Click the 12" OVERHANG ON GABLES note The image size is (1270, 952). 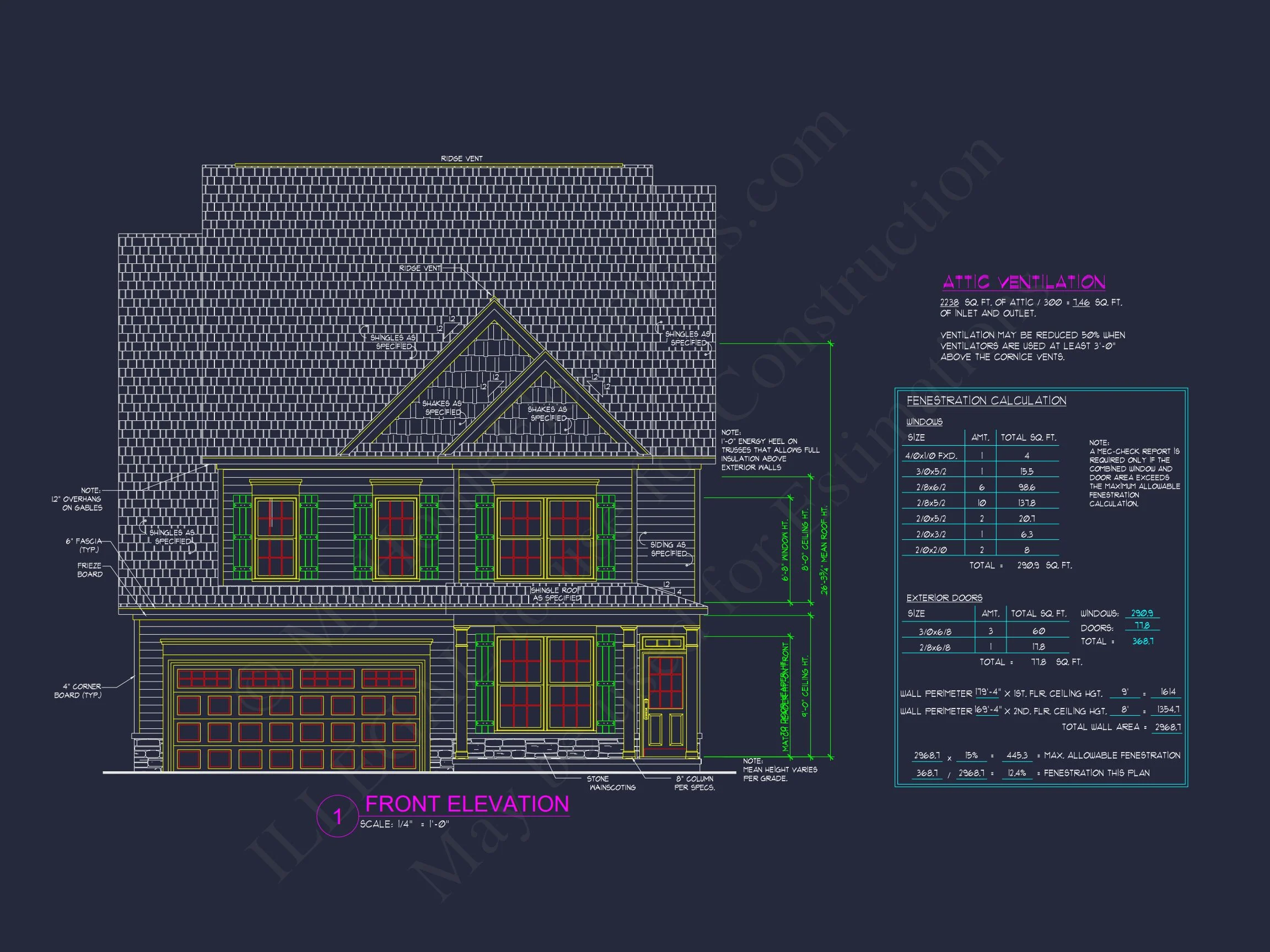[x=78, y=499]
